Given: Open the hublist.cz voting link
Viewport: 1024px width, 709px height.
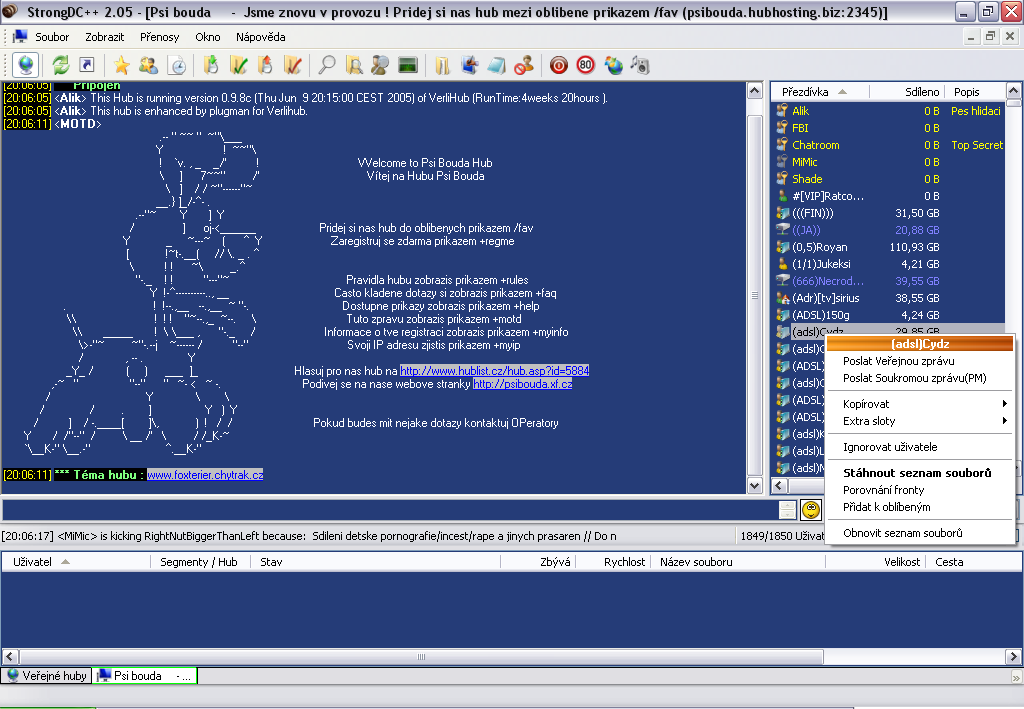Looking at the screenshot, I should tap(494, 371).
